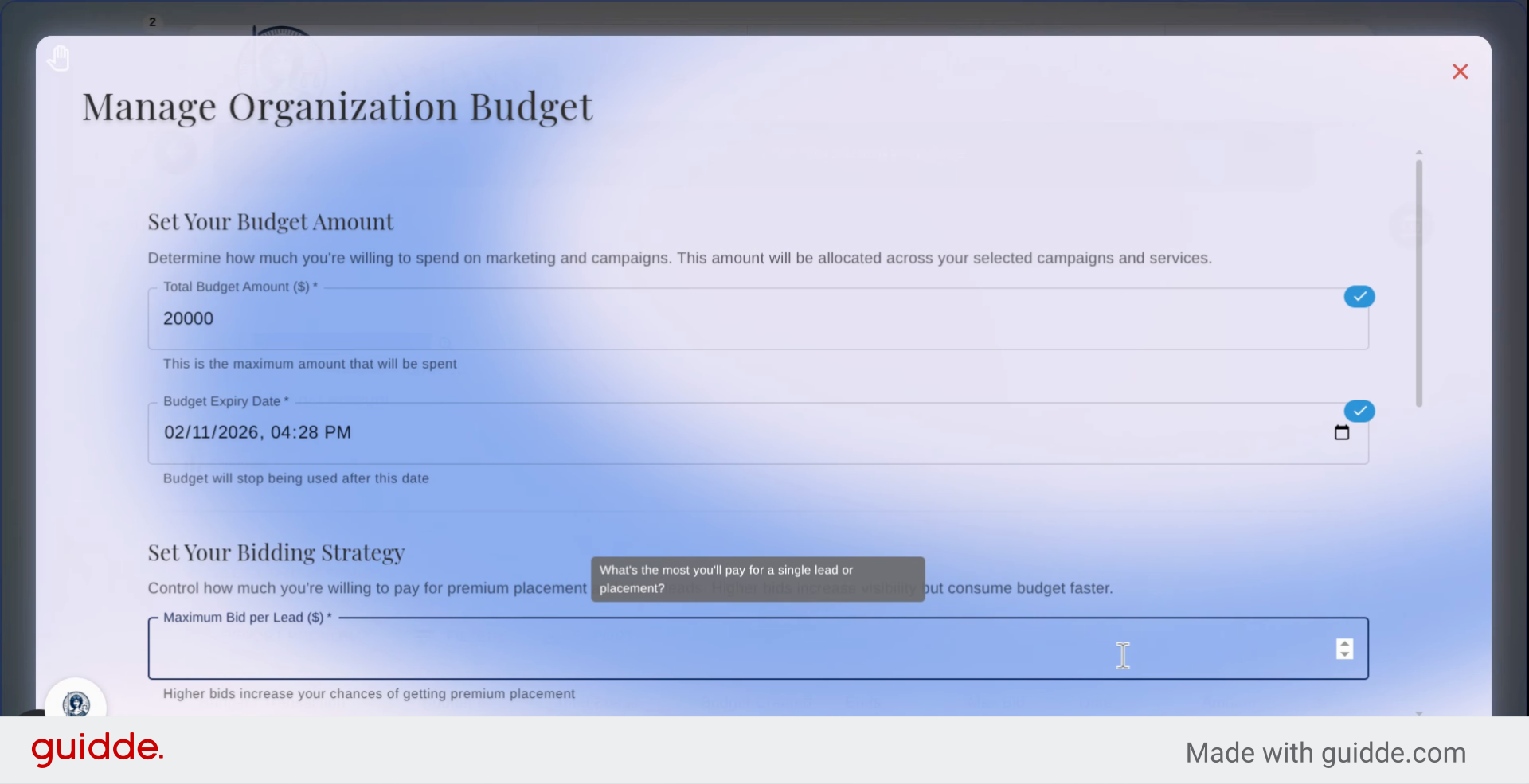The width and height of the screenshot is (1529, 784).
Task: Select the Total Budget Amount input field
Action: 557,318
